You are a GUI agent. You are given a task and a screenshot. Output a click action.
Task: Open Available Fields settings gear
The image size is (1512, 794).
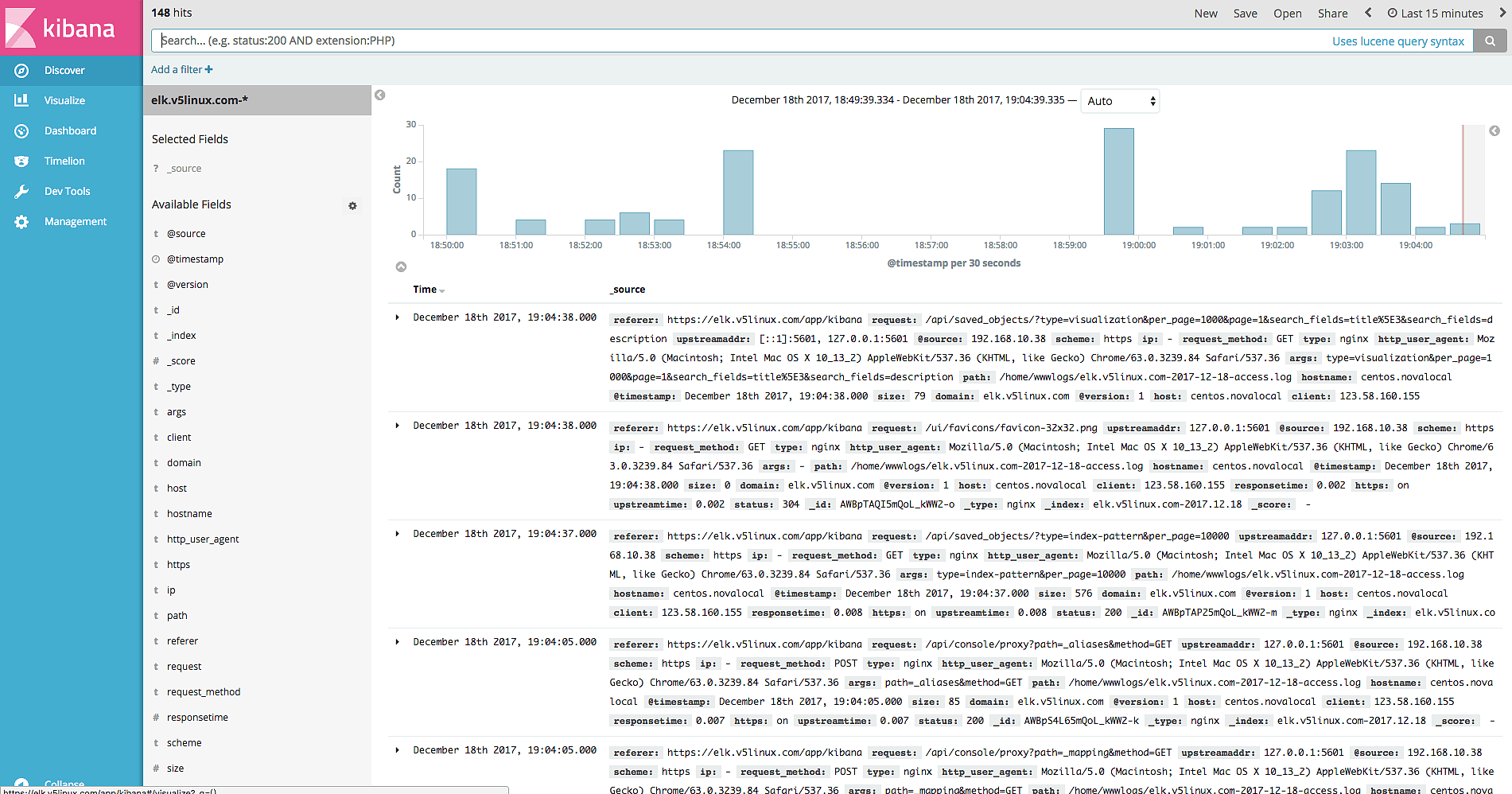coord(352,206)
